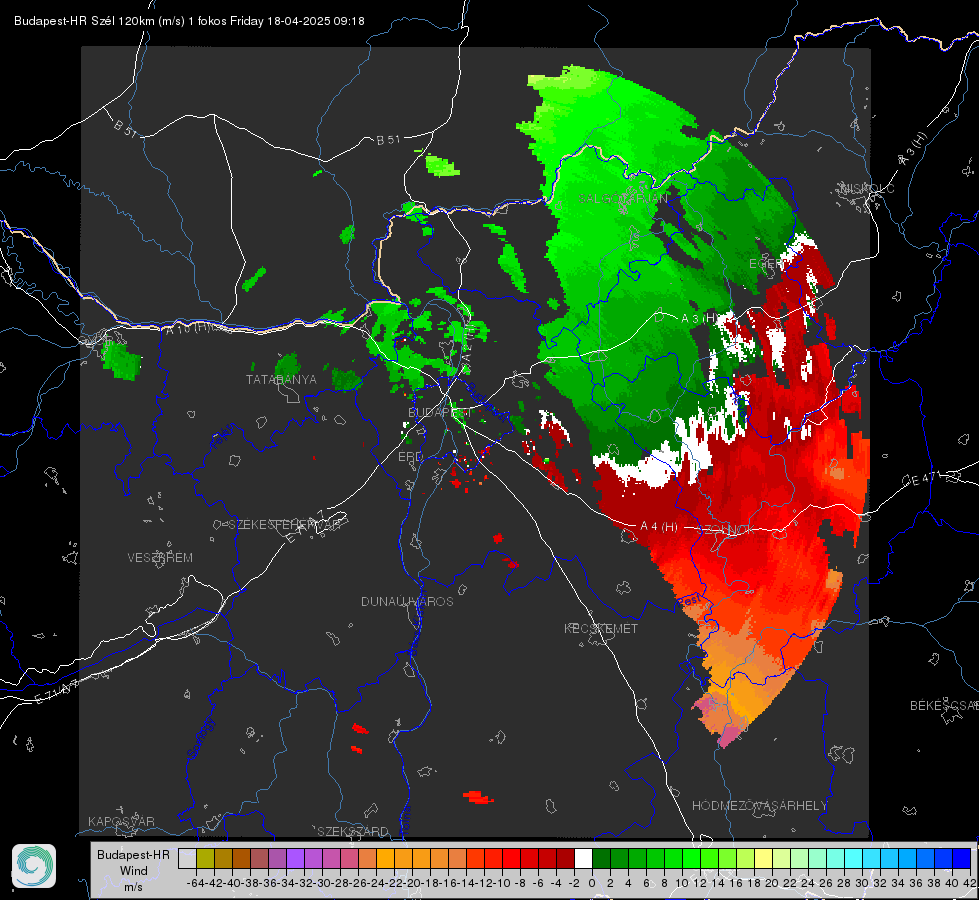Click the blue 'Pest' county label
Viewport: 979px width, 900px height.
pos(689,601)
